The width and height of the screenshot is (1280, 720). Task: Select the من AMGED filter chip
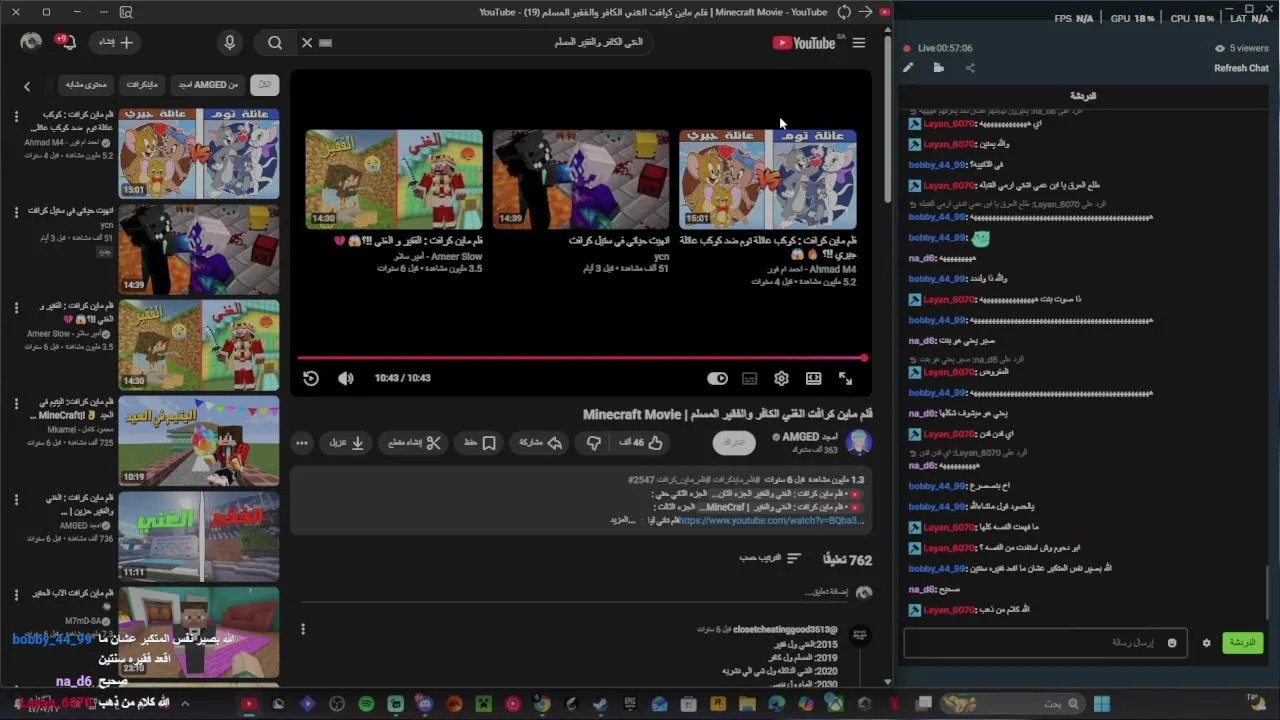[x=209, y=84]
